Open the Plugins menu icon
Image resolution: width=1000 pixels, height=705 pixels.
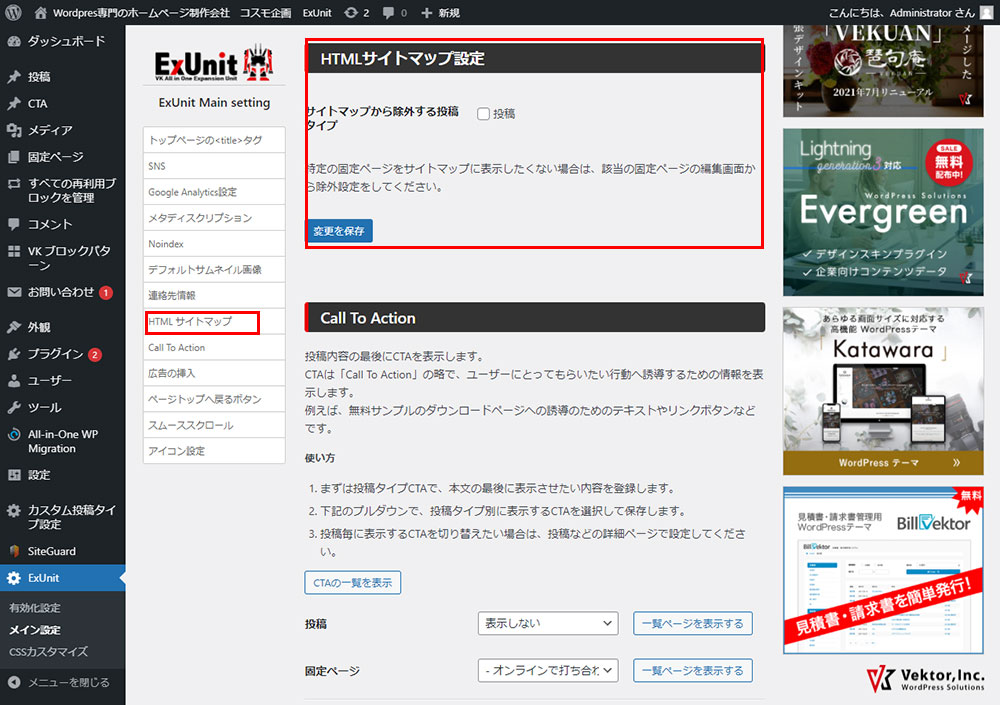pyautogui.click(x=14, y=354)
